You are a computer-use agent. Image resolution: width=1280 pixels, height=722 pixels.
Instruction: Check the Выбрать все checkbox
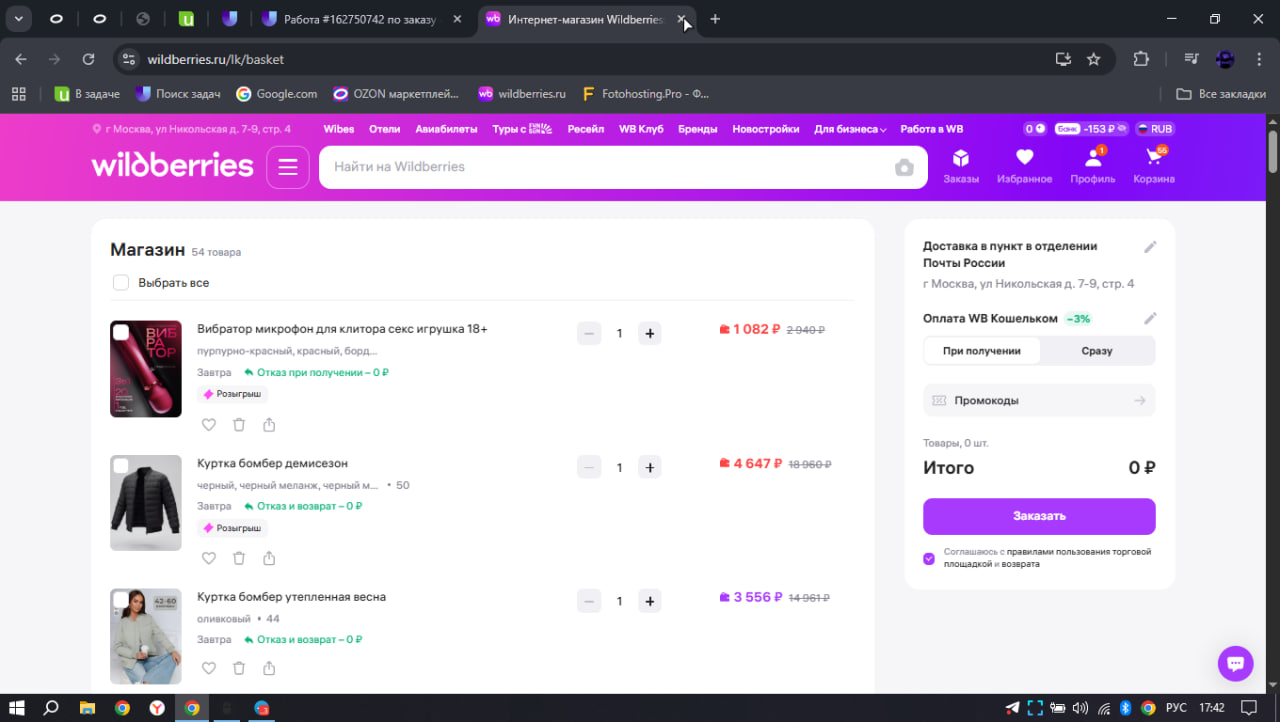pyautogui.click(x=121, y=283)
